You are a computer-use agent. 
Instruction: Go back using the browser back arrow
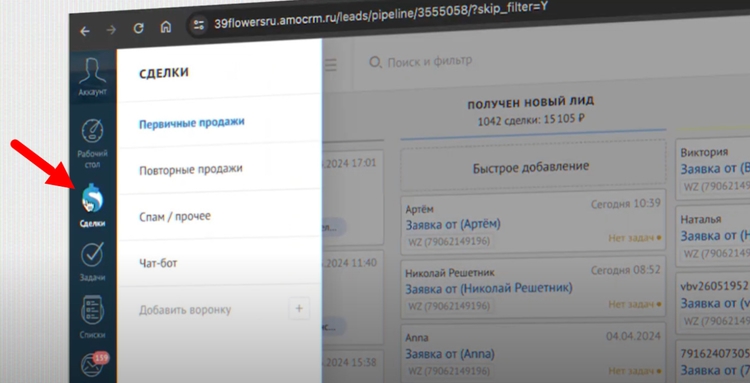(85, 31)
